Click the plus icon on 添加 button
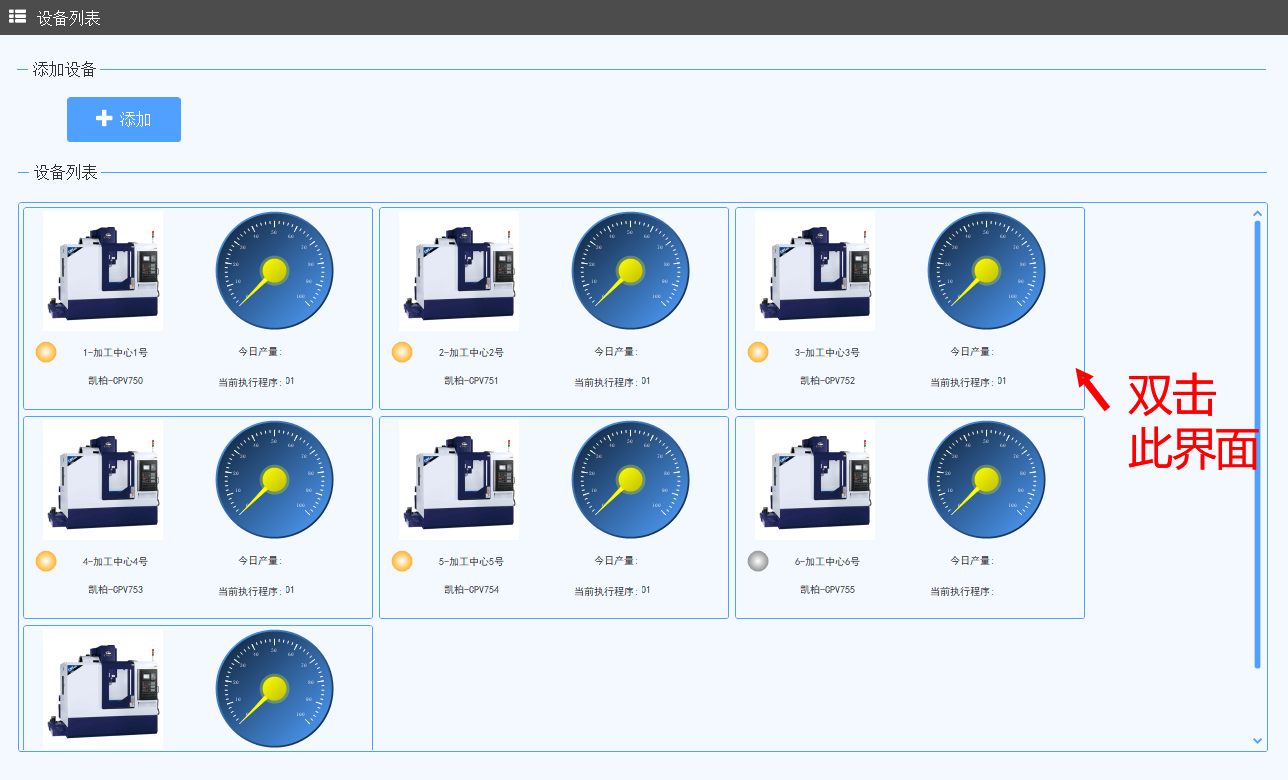Image resolution: width=1288 pixels, height=780 pixels. point(104,118)
